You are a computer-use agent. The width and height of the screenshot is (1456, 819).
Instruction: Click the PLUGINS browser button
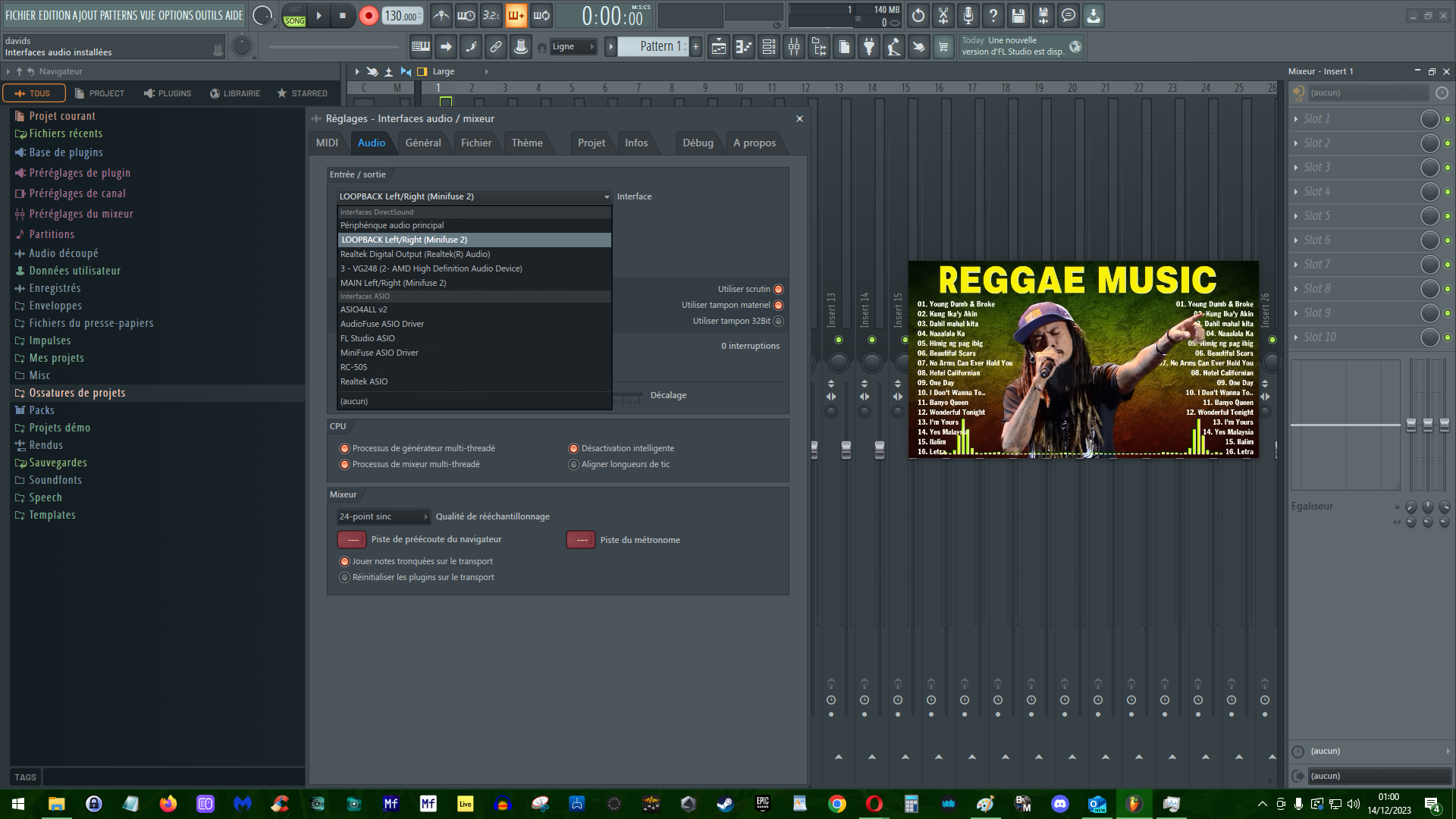pyautogui.click(x=167, y=93)
